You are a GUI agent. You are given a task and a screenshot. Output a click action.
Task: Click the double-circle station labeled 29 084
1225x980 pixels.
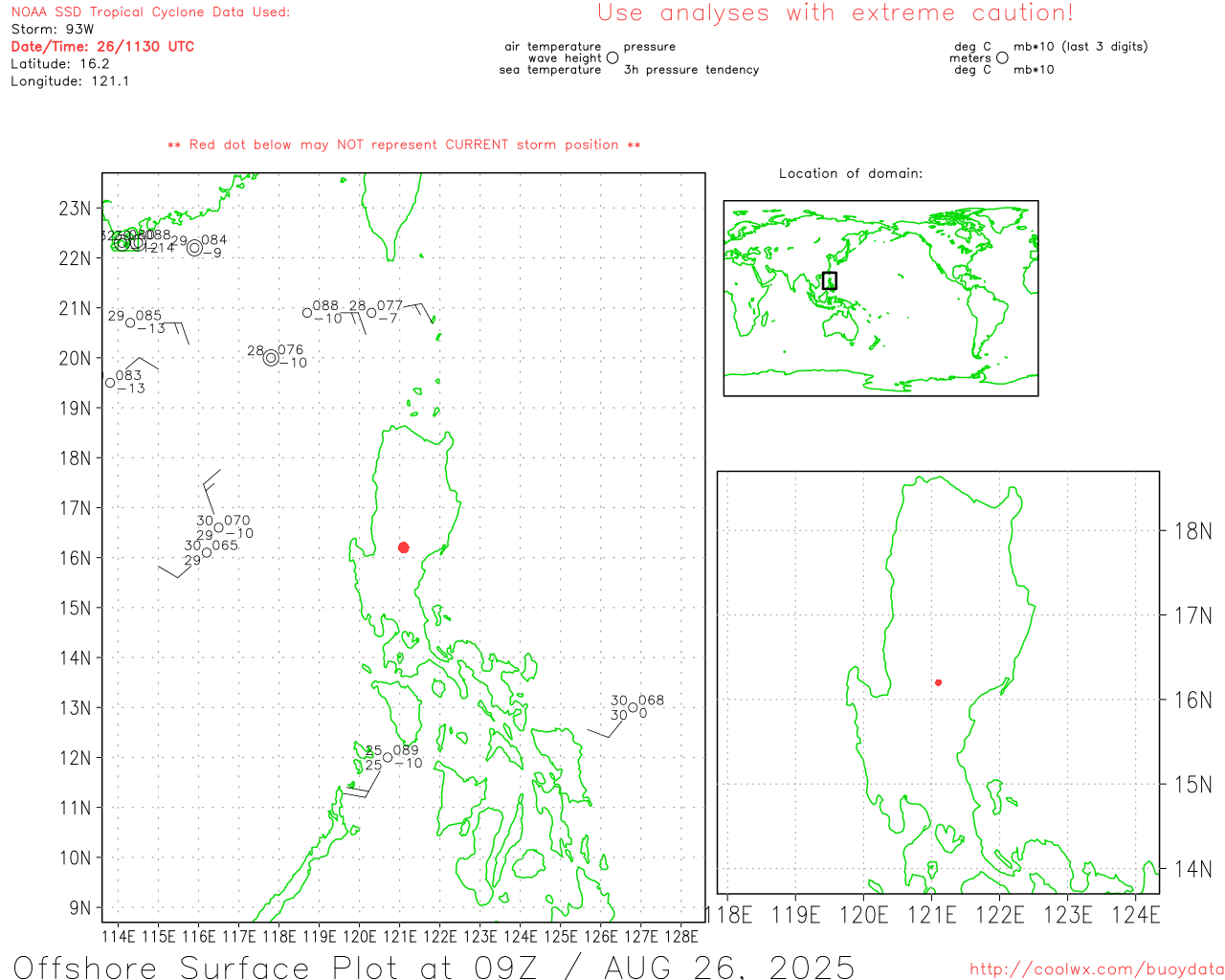click(x=194, y=248)
